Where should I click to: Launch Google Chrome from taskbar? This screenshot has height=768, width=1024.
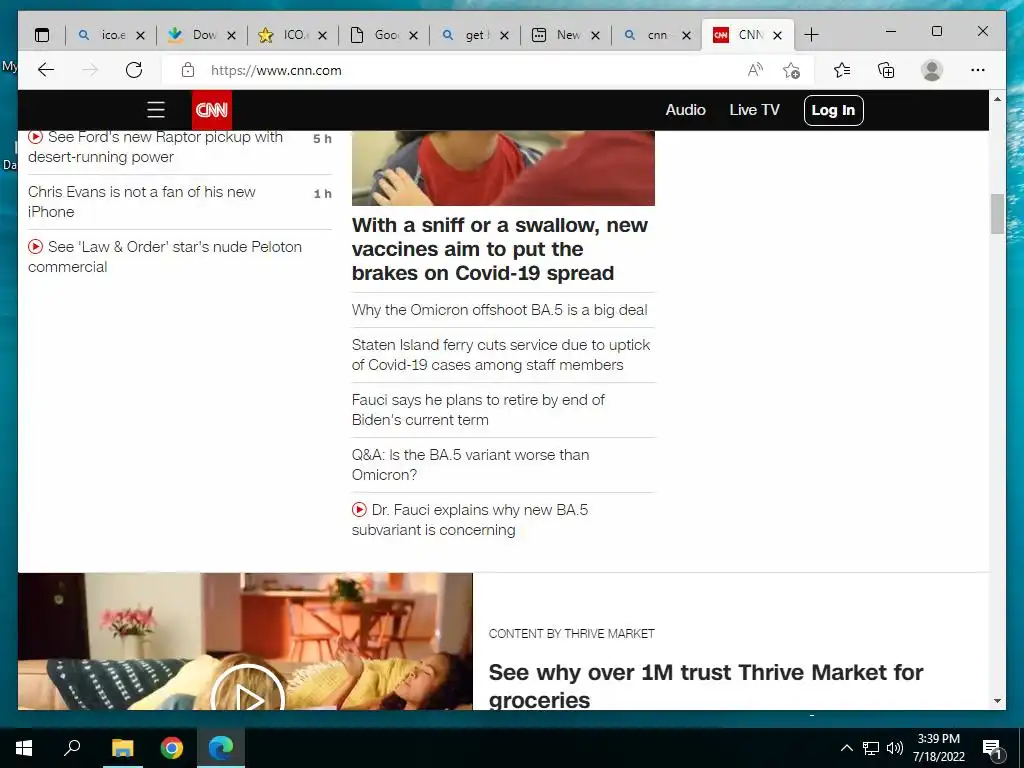click(172, 748)
